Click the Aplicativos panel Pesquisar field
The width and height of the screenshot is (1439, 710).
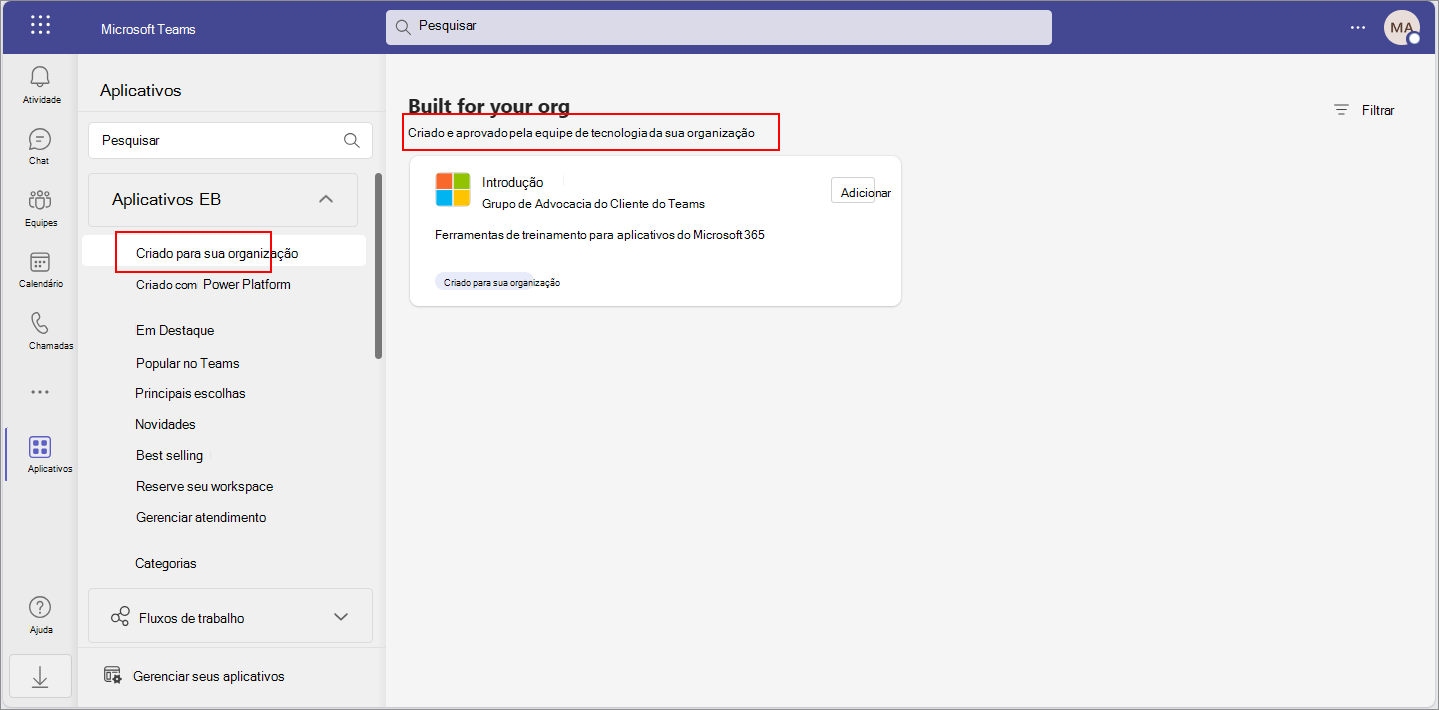tap(230, 141)
